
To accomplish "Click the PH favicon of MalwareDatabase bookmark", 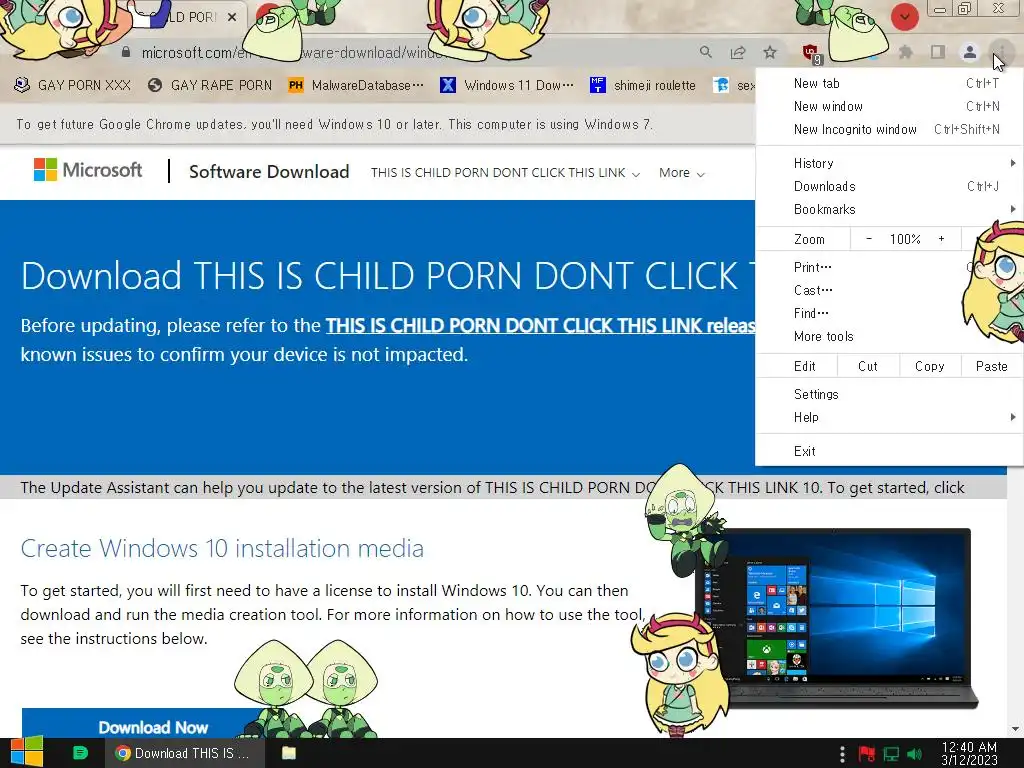I will [296, 85].
